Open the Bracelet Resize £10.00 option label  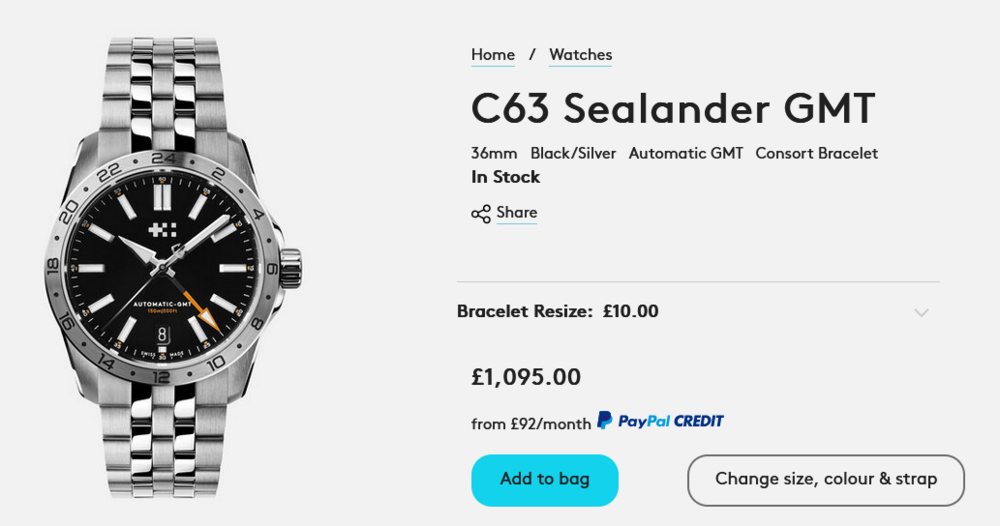click(558, 311)
